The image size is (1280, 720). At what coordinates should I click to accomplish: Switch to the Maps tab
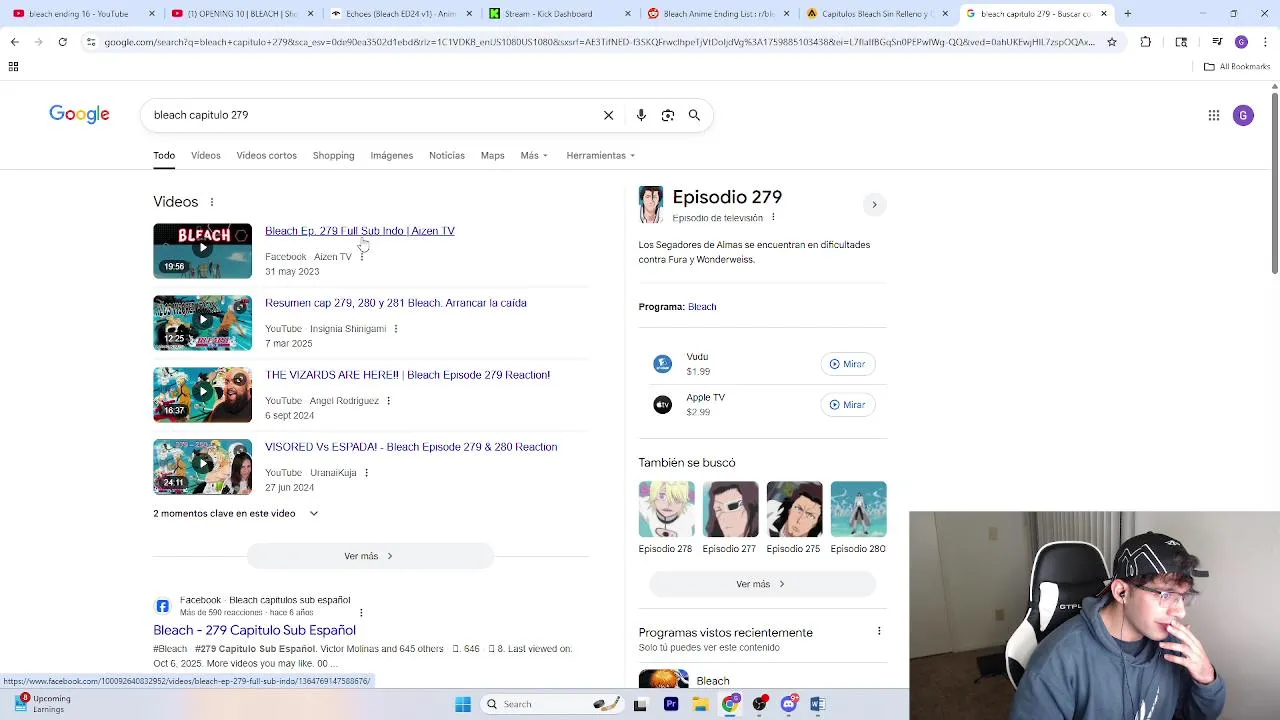[x=493, y=155]
